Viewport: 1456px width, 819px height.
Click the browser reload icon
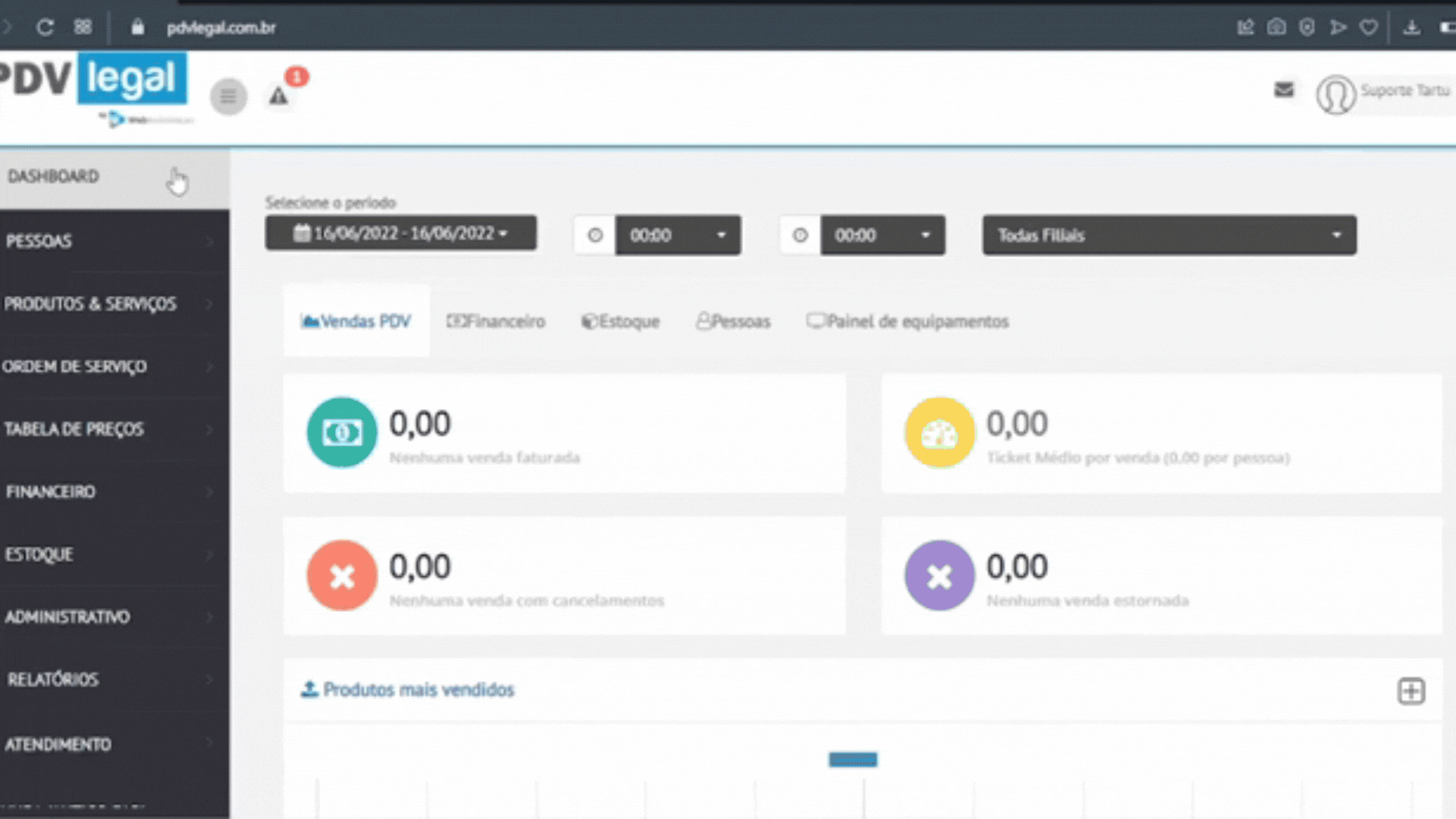45,27
